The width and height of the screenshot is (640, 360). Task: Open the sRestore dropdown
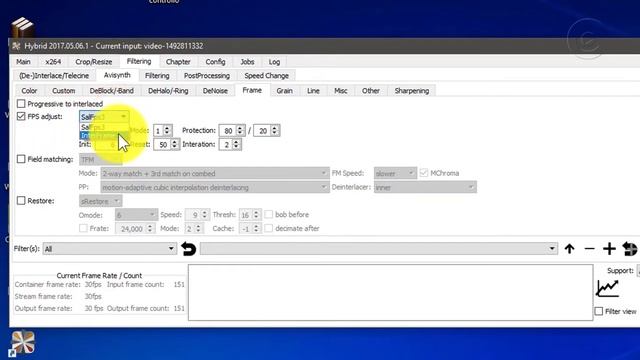(x=100, y=201)
